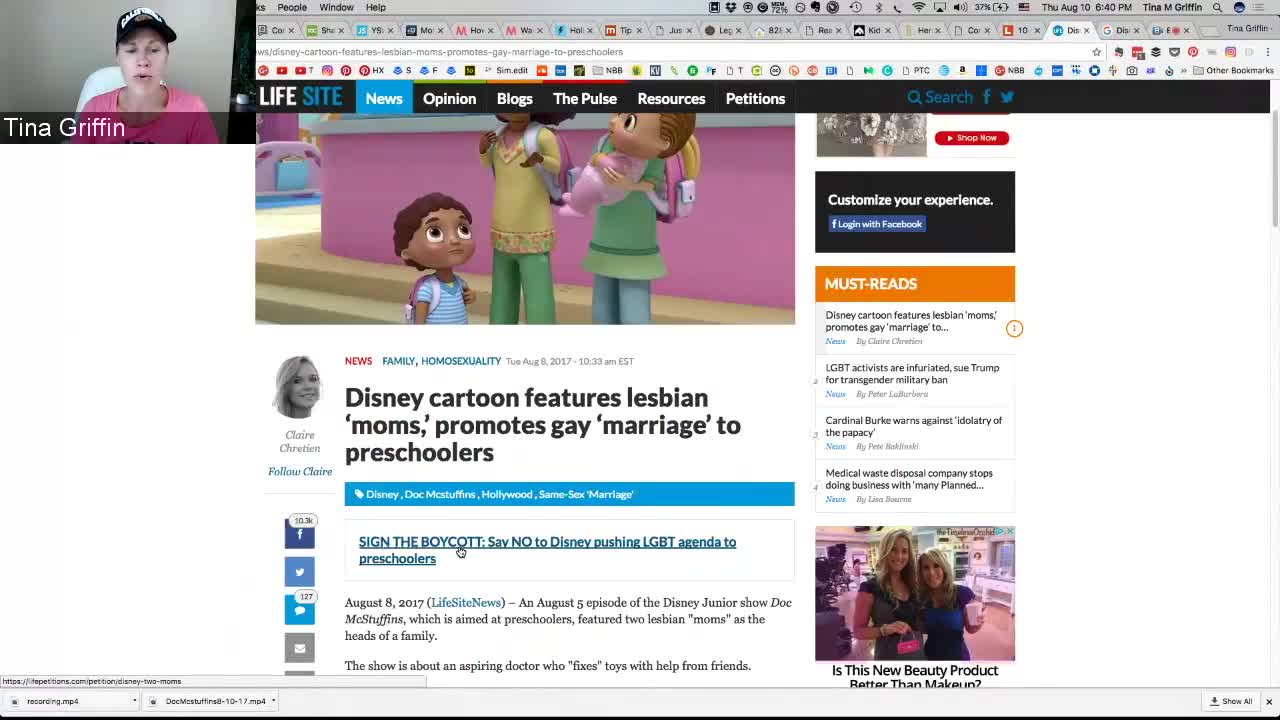Open the Instagram bookmark icon
The height and width of the screenshot is (720, 1280).
click(x=327, y=70)
